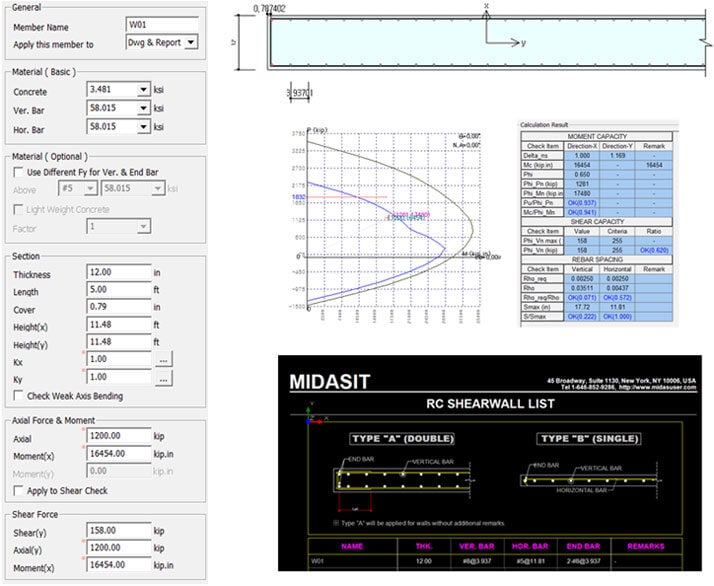This screenshot has width=714, height=586.
Task: Select the Thickness input field
Action: click(118, 274)
